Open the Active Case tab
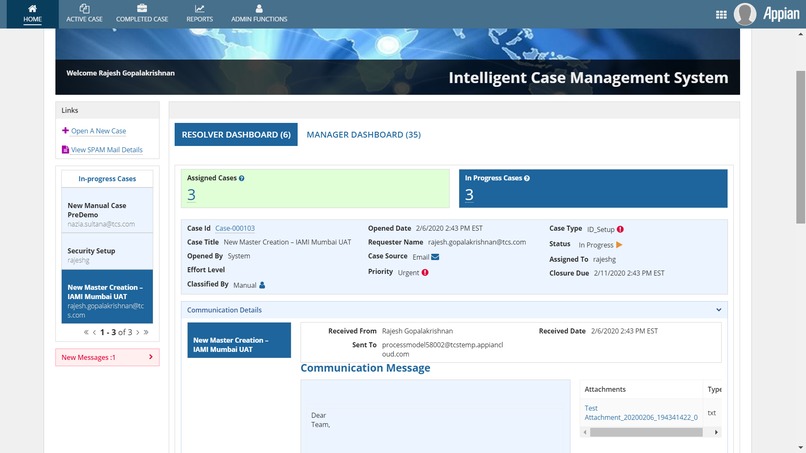 click(x=84, y=14)
